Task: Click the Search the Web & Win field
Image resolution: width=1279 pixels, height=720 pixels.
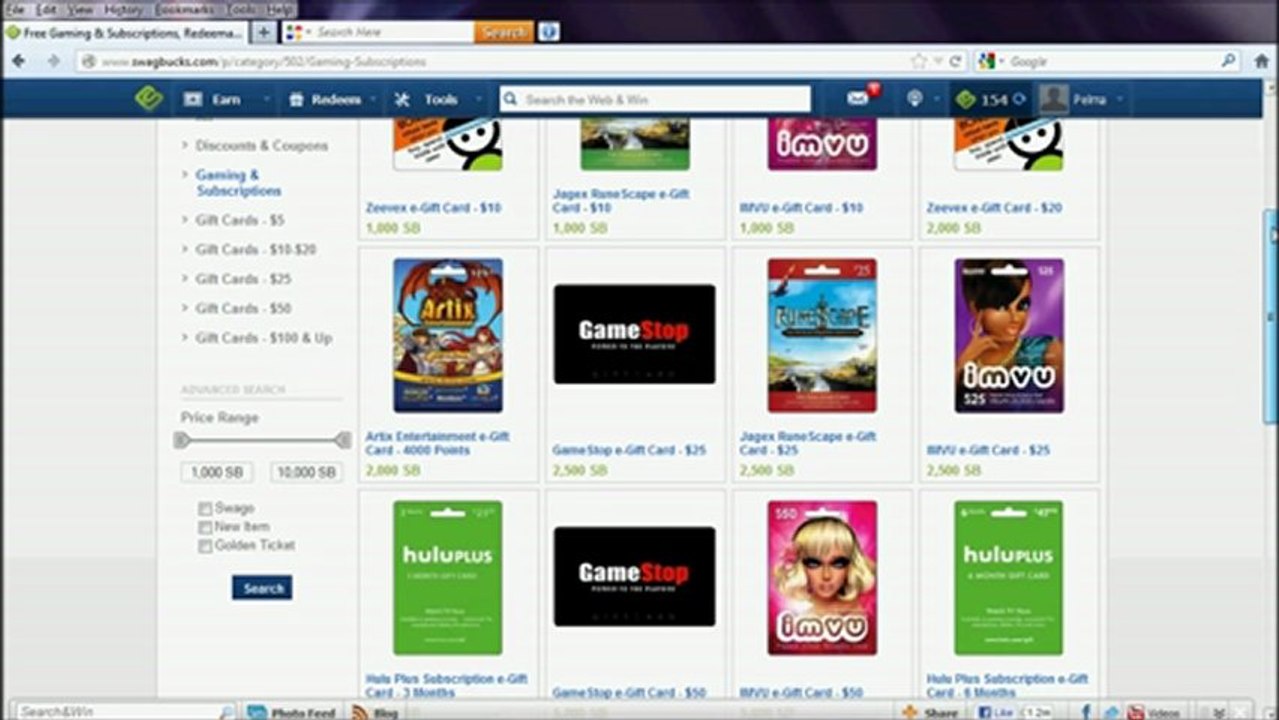Action: point(655,99)
